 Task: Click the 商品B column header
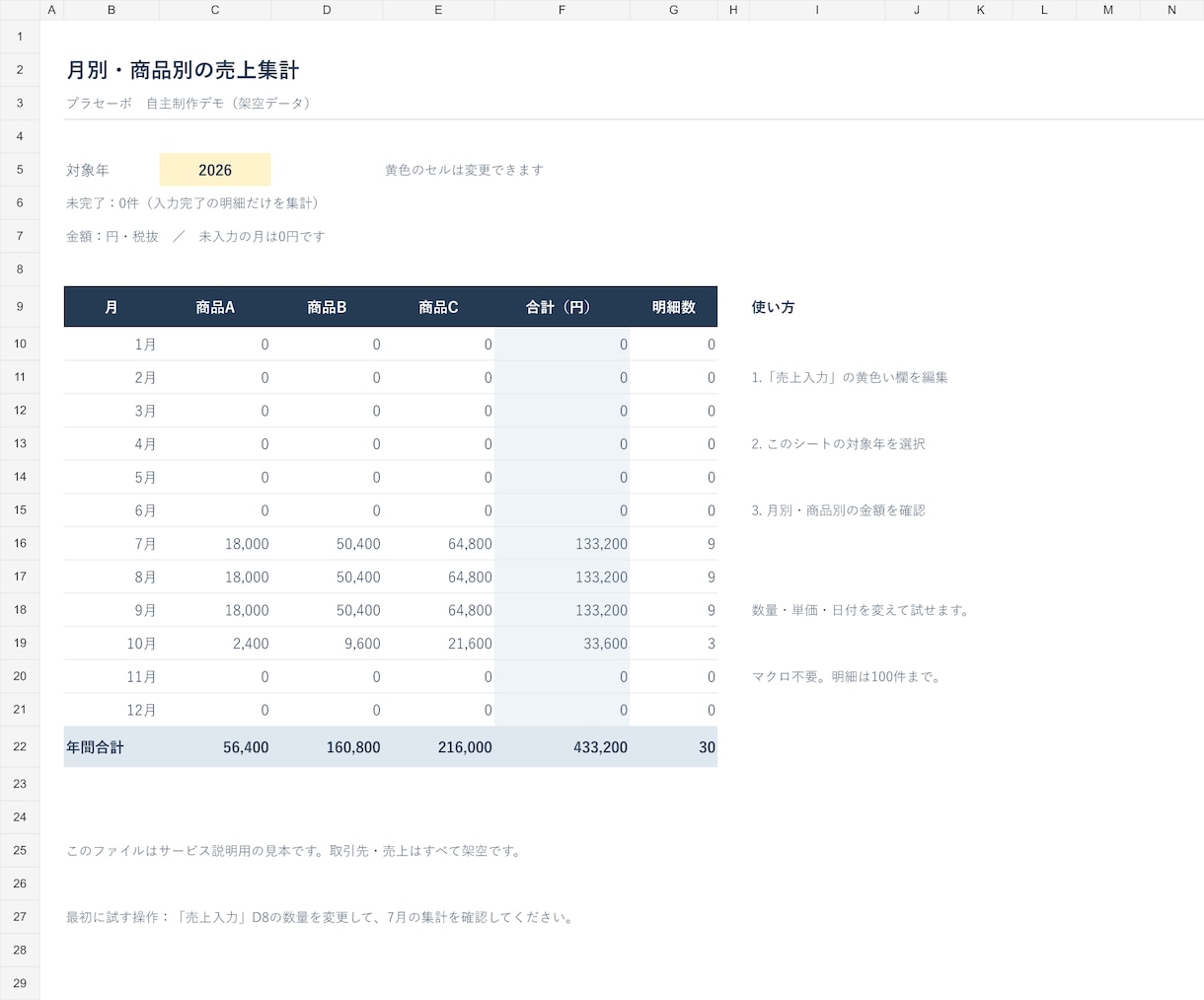pos(327,307)
